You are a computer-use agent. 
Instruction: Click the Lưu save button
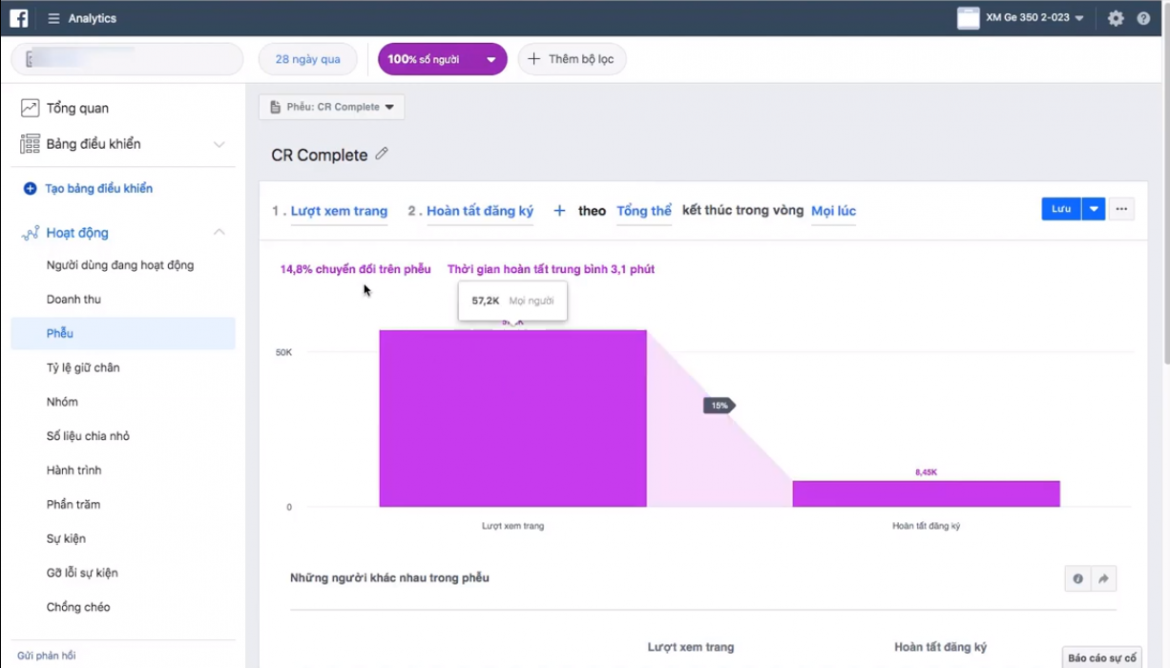point(1061,209)
